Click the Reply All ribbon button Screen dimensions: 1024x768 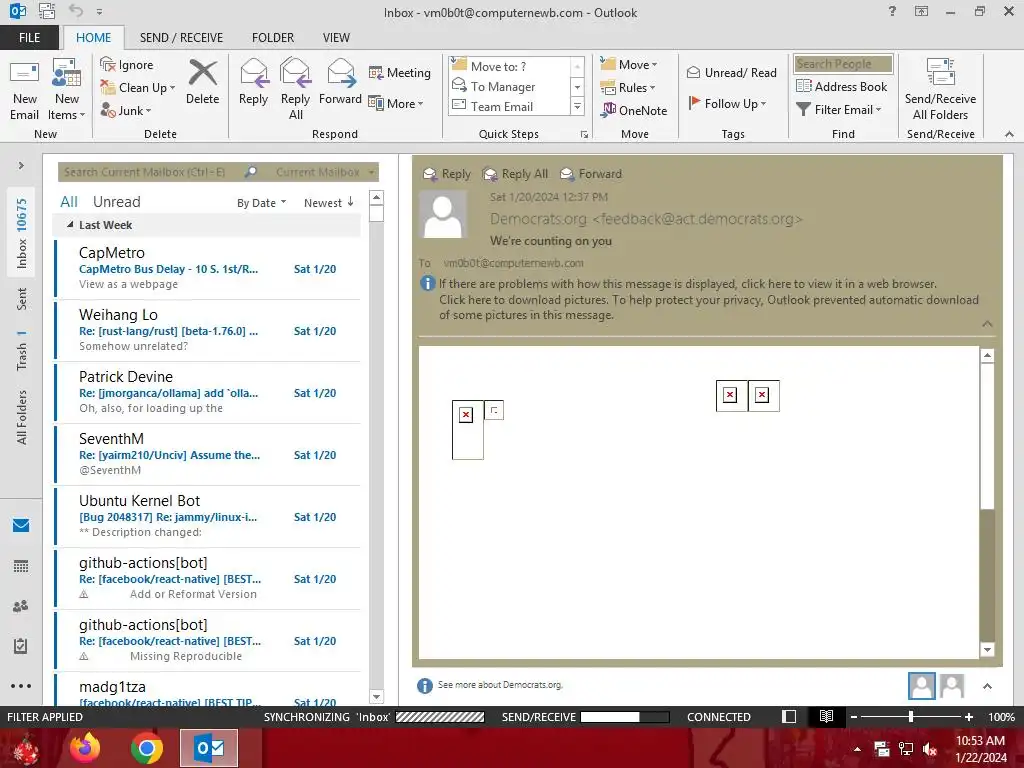coord(295,90)
